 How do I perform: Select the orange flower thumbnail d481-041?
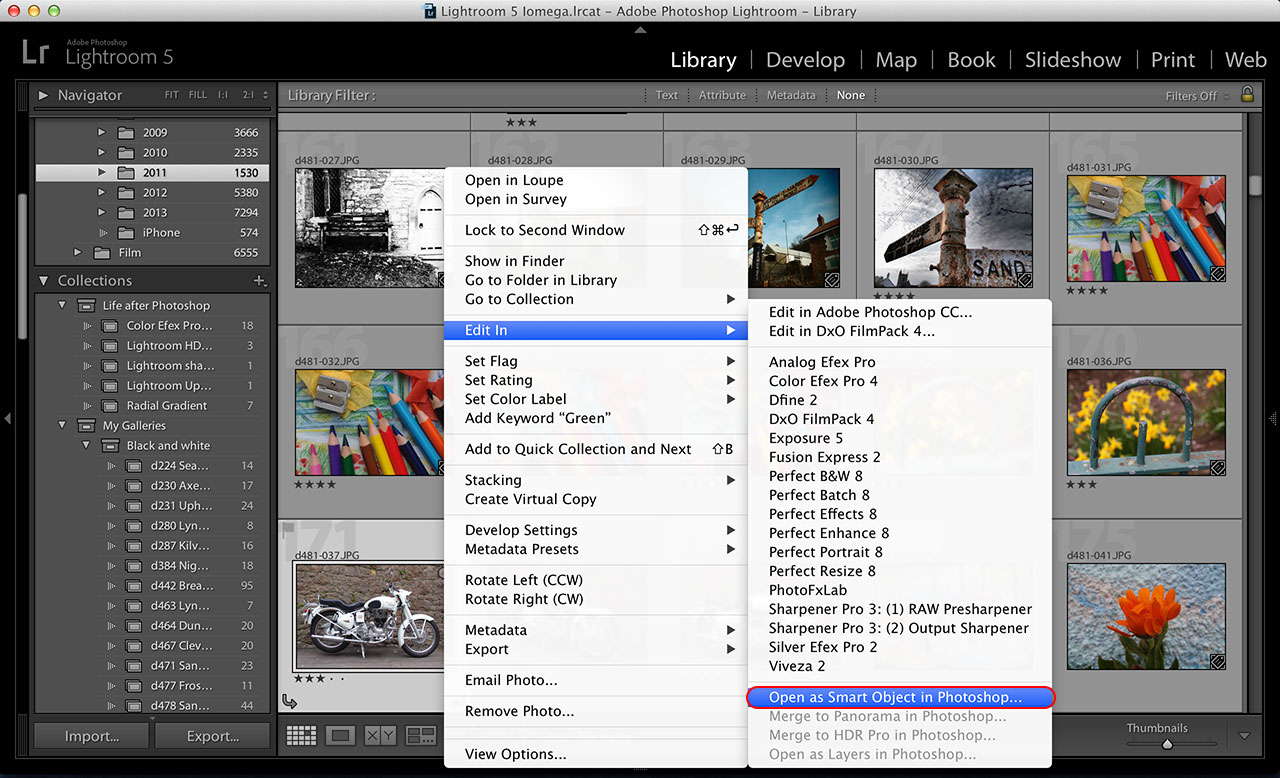click(x=1146, y=615)
